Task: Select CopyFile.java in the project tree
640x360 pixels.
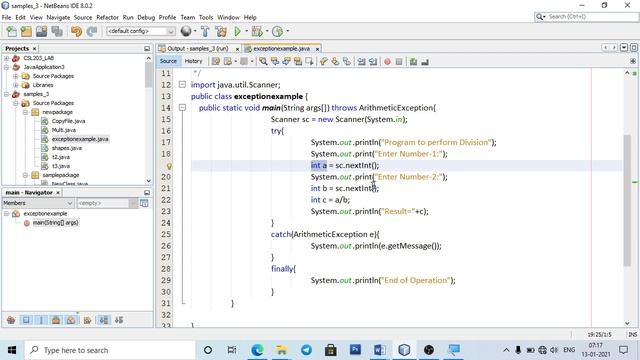Action: pyautogui.click(x=69, y=121)
